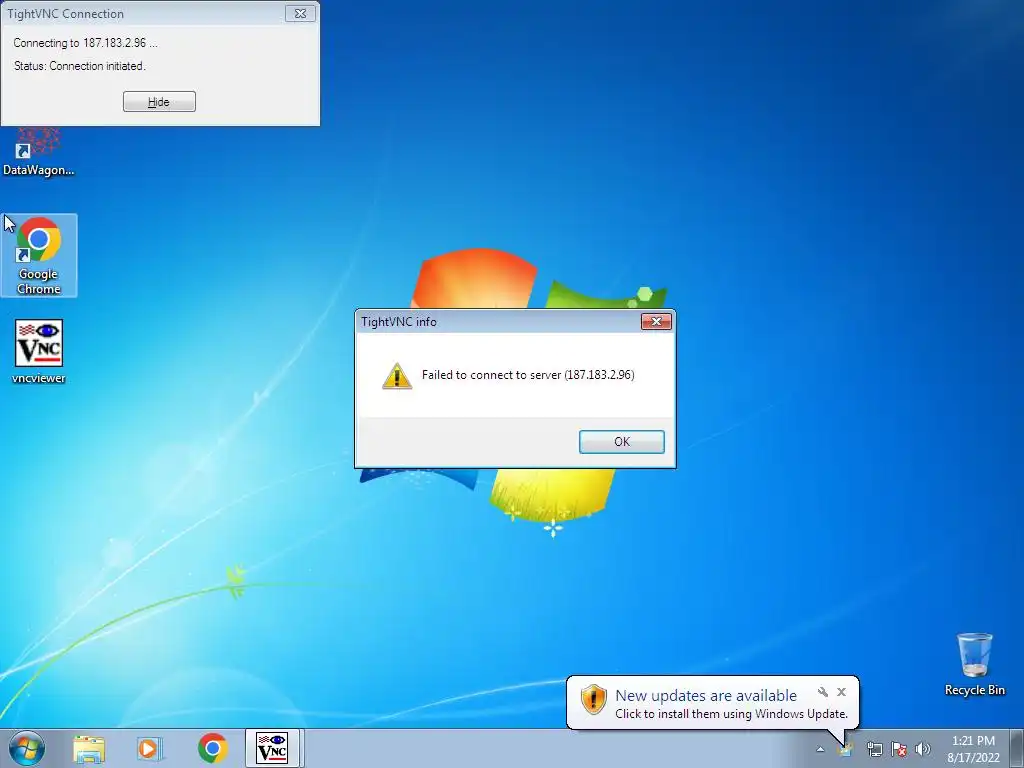Open Google Chrome from the taskbar
This screenshot has width=1024, height=768.
coord(213,749)
